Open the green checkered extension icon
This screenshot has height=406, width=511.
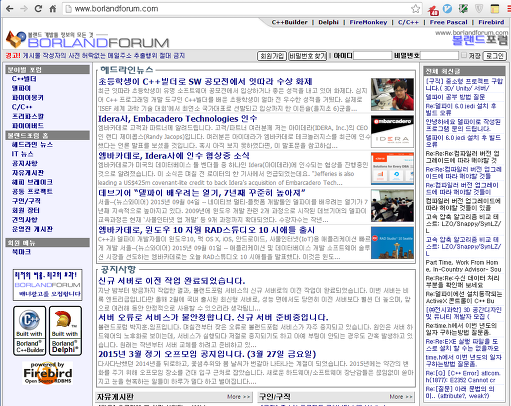pyautogui.click(x=463, y=8)
